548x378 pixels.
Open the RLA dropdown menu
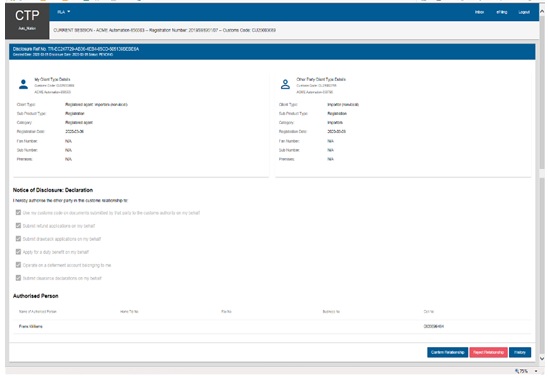coord(64,12)
